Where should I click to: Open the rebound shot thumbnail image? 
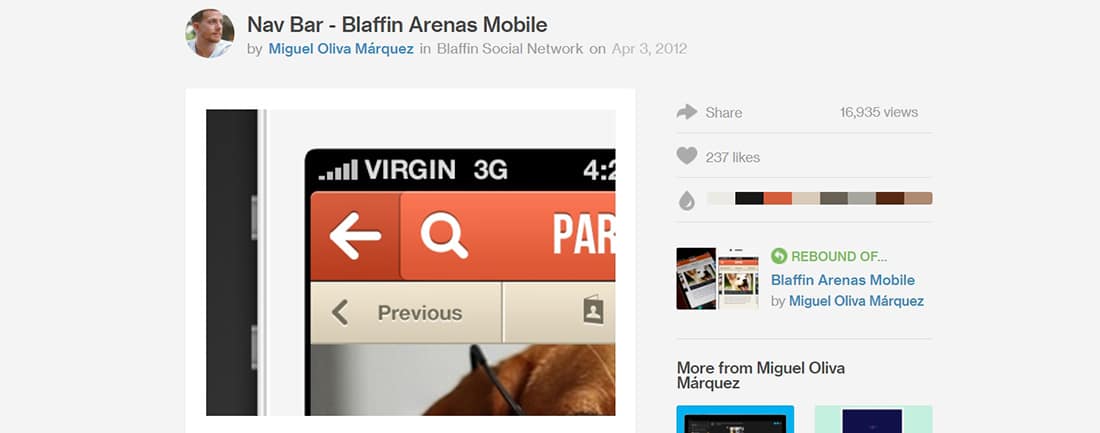coord(718,279)
